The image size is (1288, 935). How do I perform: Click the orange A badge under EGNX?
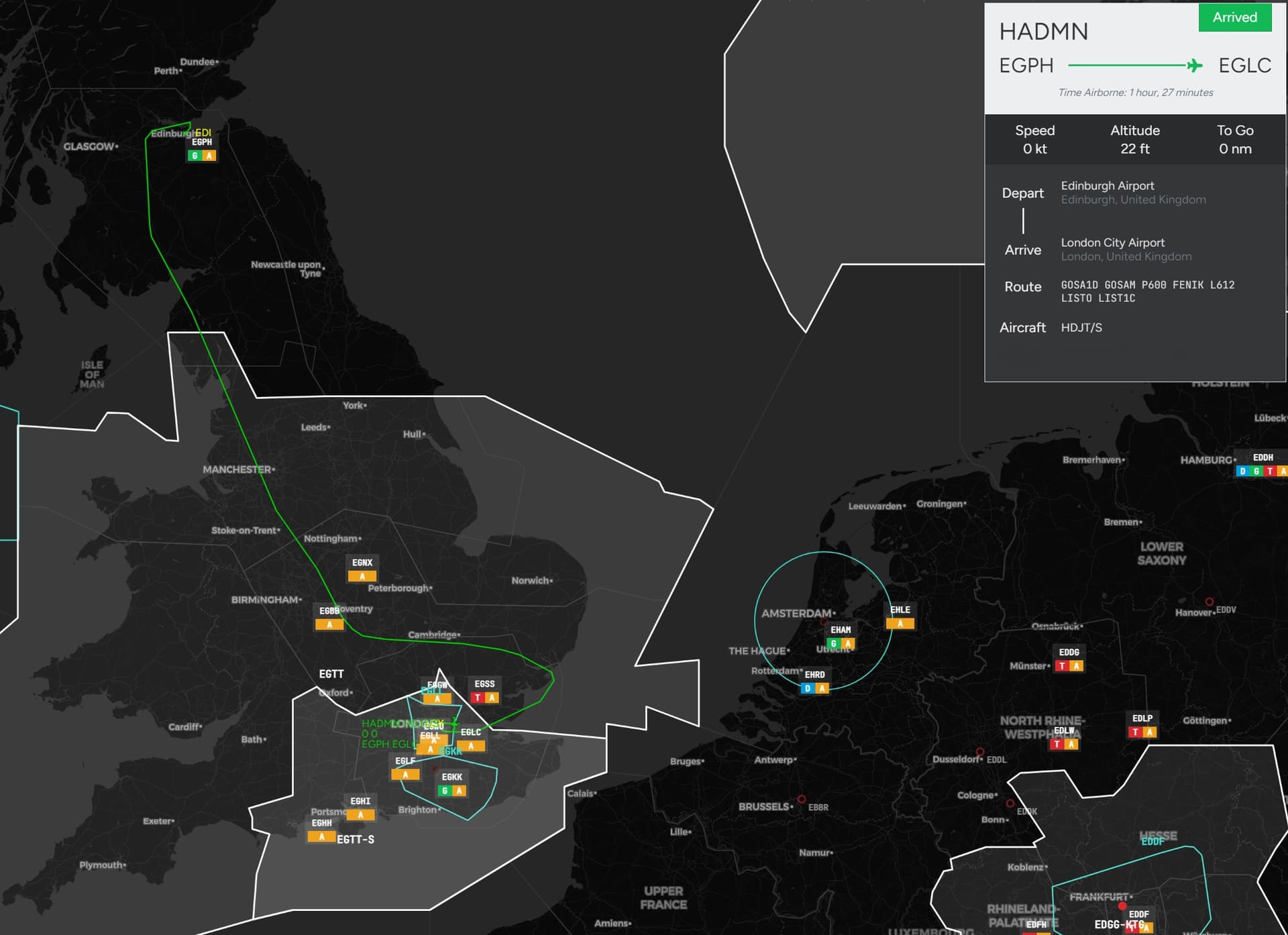(x=362, y=576)
